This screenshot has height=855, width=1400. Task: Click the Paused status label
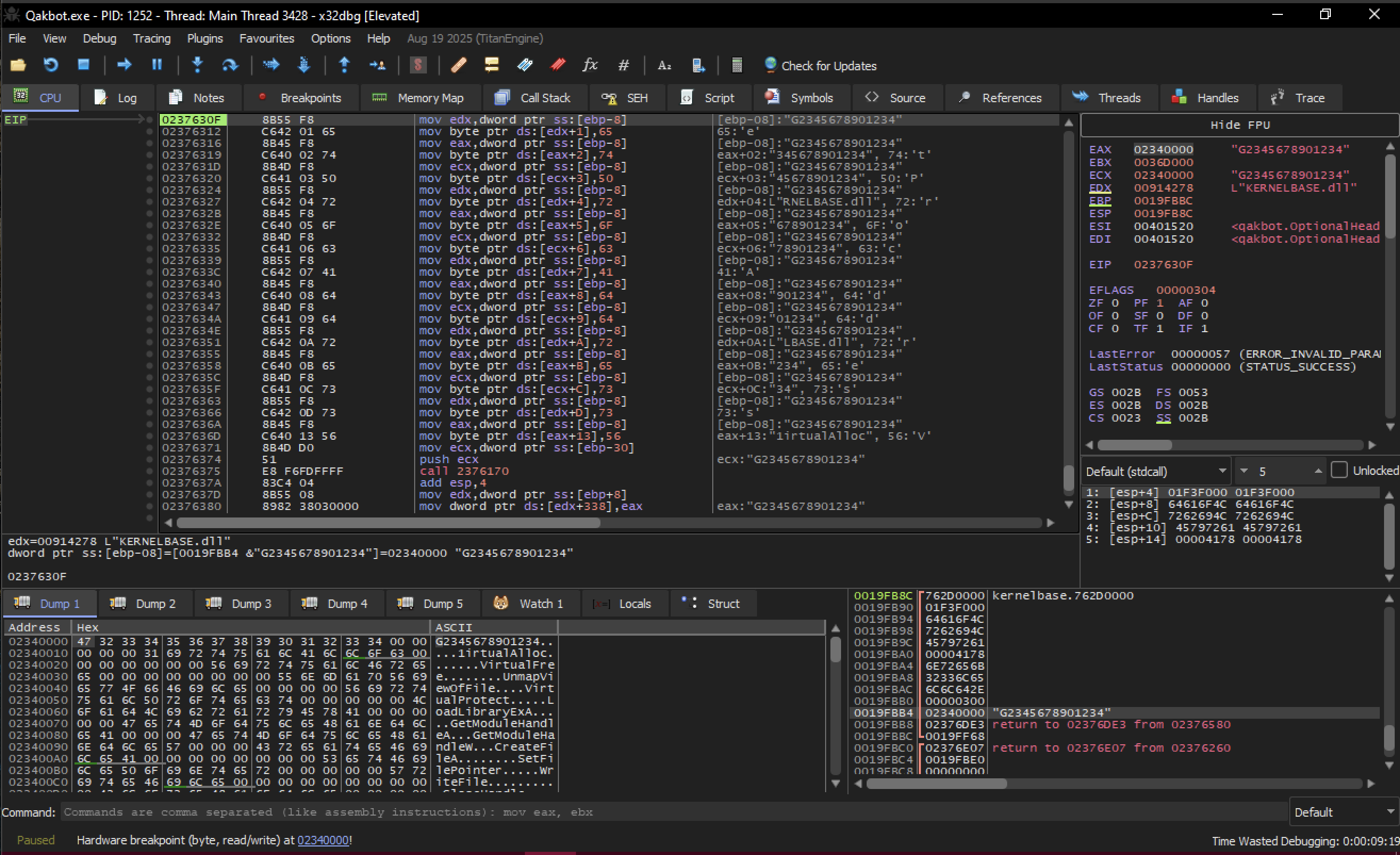point(36,840)
